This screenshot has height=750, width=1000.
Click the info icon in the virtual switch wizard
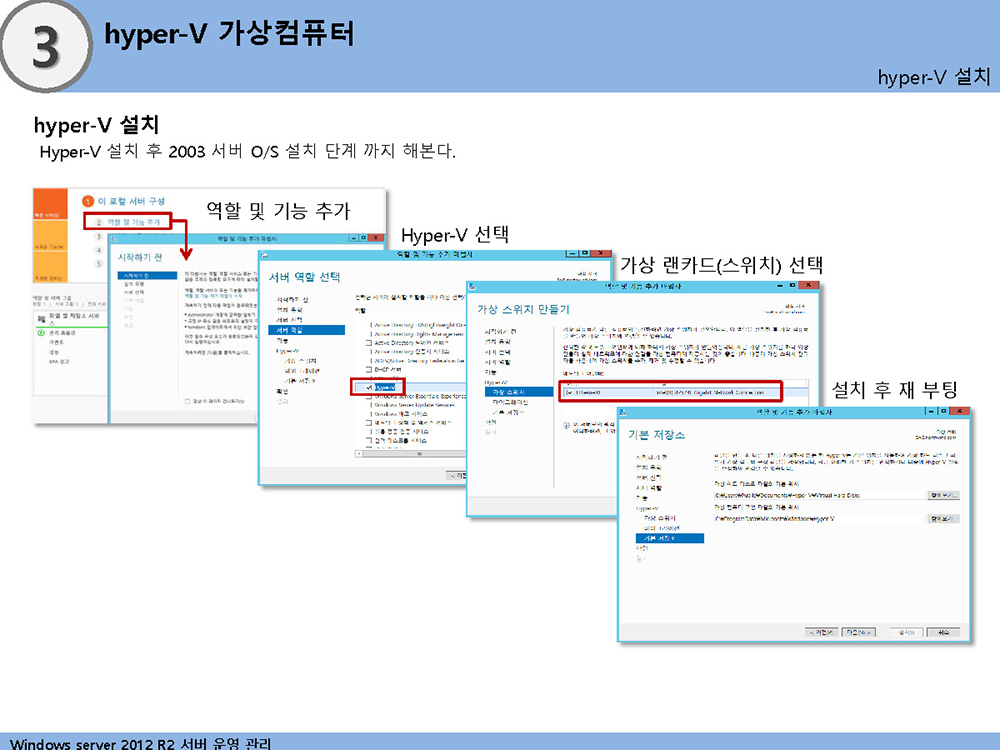[566, 425]
